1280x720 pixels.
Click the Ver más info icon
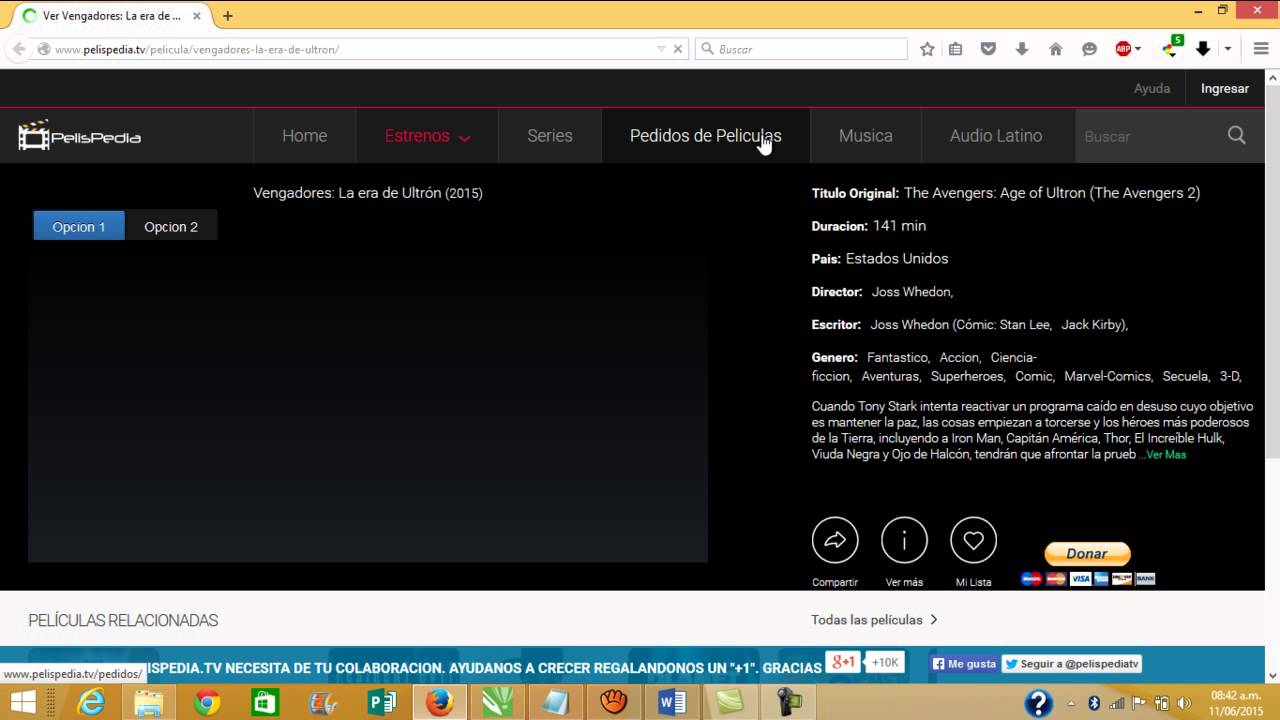904,541
